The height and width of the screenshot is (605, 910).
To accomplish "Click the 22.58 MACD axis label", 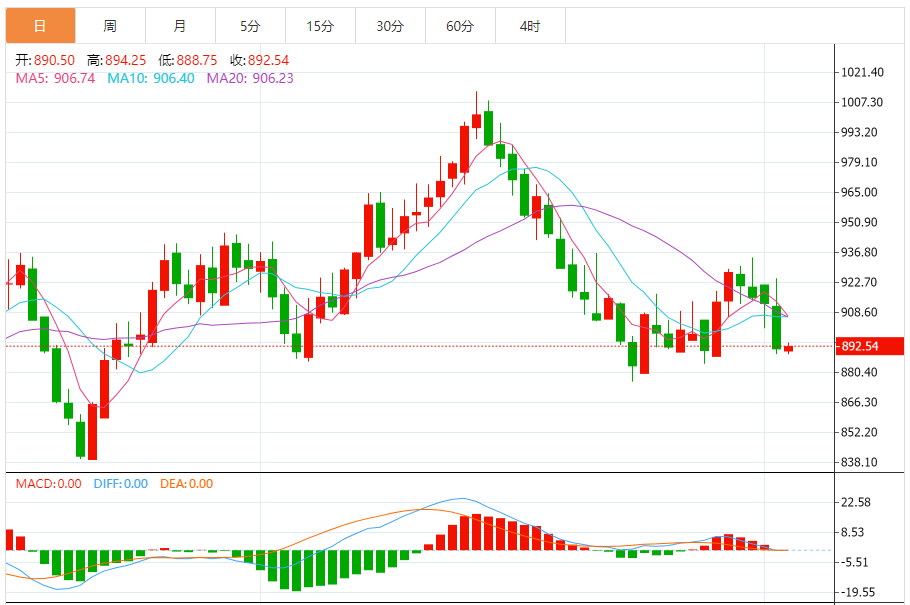I will click(x=856, y=503).
